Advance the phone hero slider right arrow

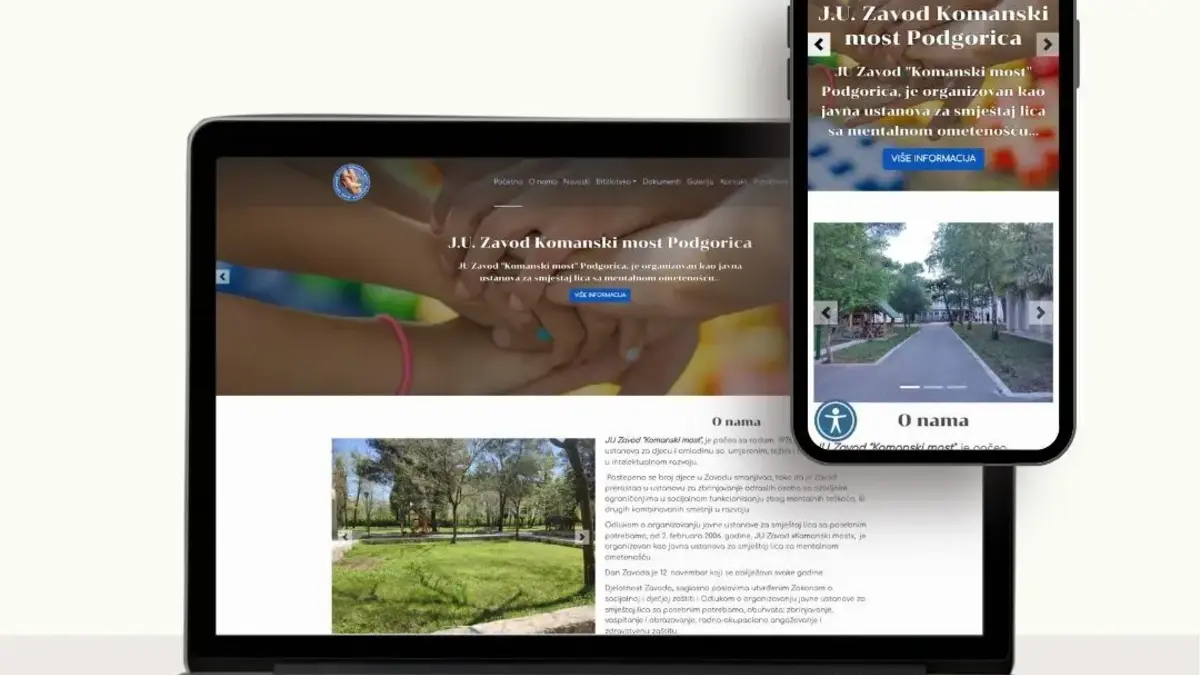(1047, 44)
